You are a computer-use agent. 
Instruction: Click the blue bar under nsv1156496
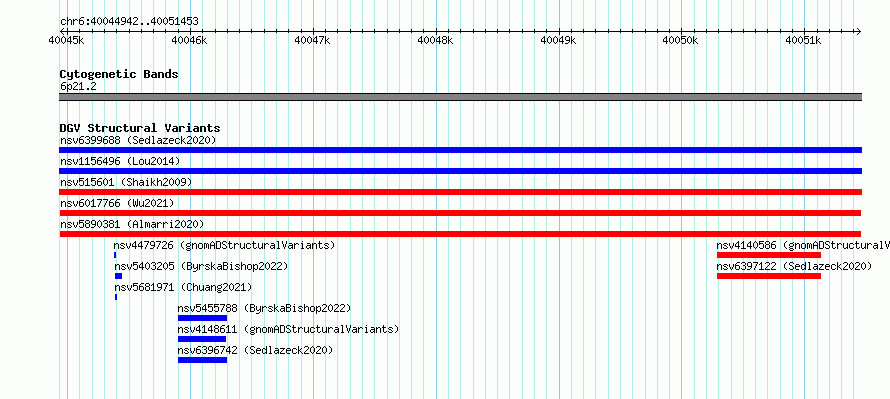460,171
